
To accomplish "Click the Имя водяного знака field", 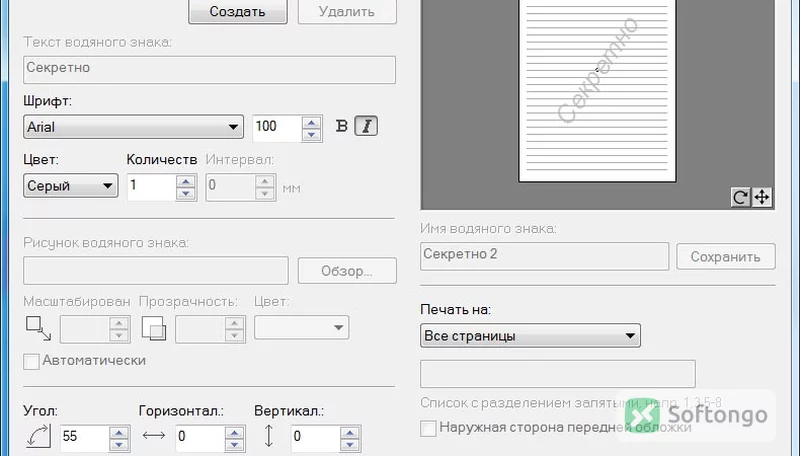I will pyautogui.click(x=544, y=256).
